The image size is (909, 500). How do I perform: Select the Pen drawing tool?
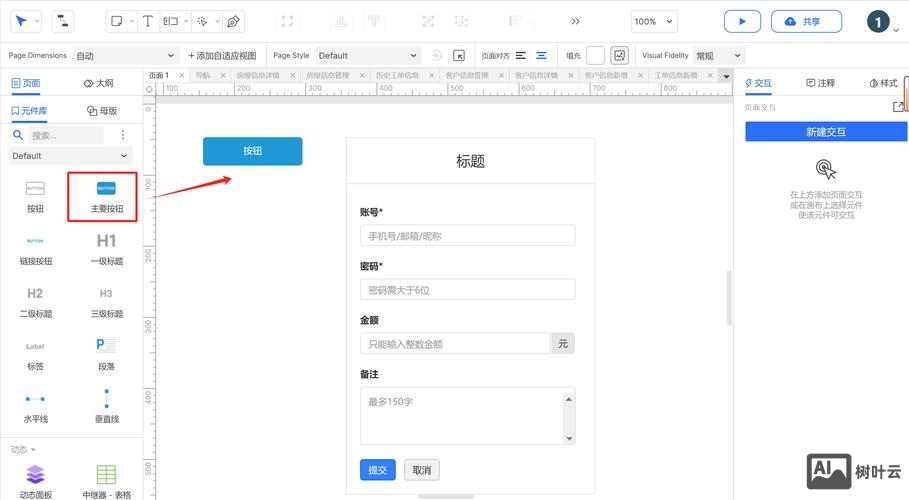[x=234, y=21]
